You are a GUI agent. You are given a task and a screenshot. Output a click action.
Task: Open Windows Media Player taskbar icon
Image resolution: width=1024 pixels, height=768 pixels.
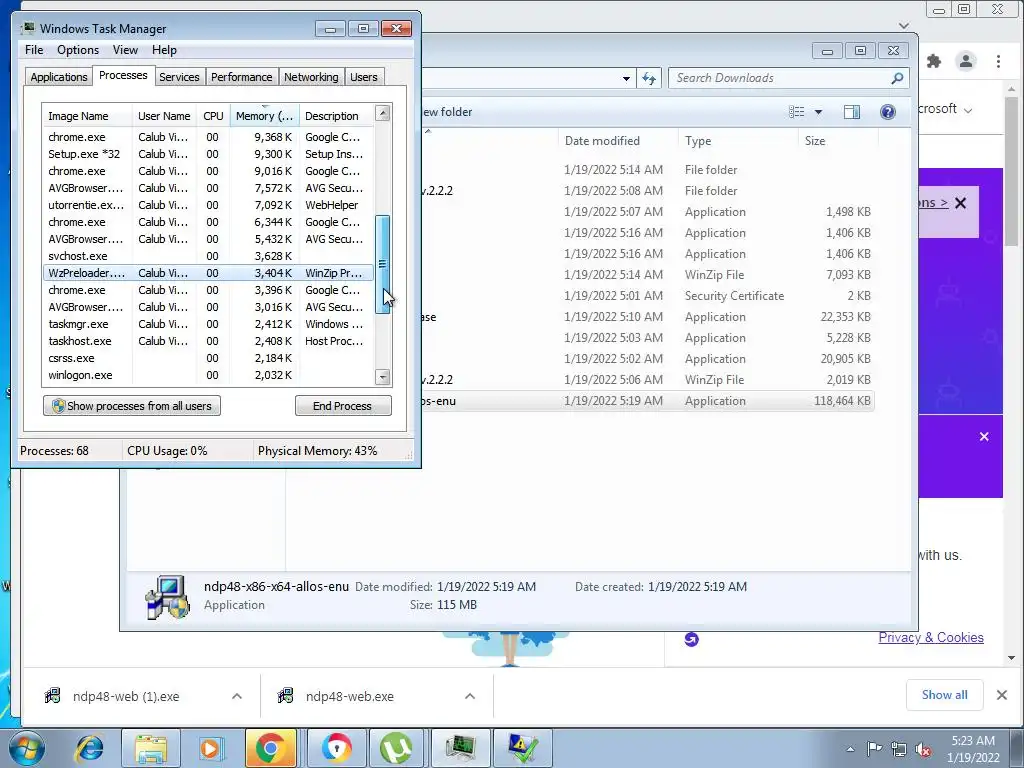[x=210, y=748]
